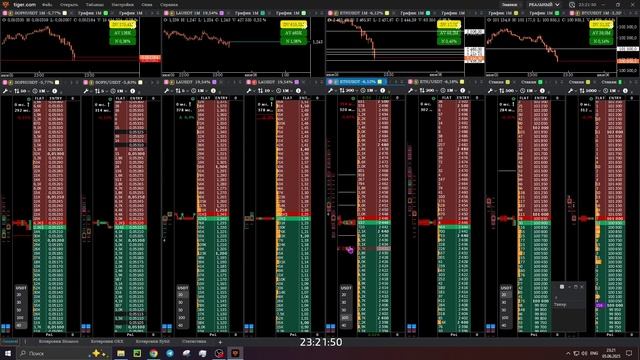The width and height of the screenshot is (640, 360).
Task: Select USDT volume 20 in -5,77% order book
Action: tap(19, 295)
